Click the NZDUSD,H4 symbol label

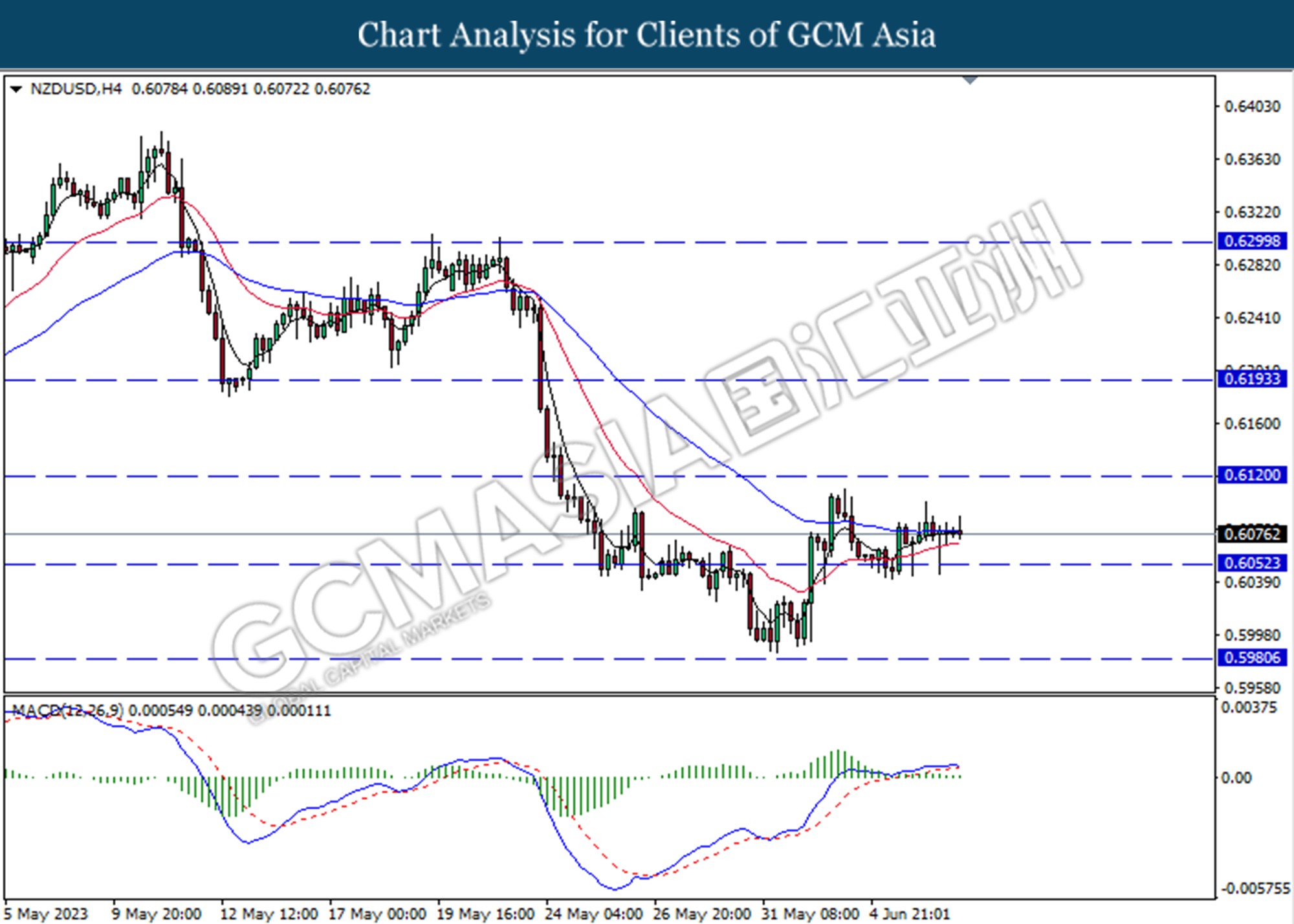tap(76, 89)
